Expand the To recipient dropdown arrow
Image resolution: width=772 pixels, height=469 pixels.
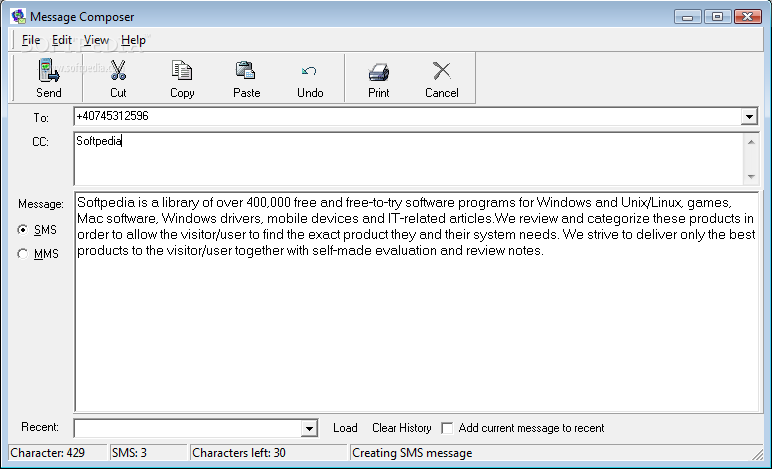pos(749,117)
